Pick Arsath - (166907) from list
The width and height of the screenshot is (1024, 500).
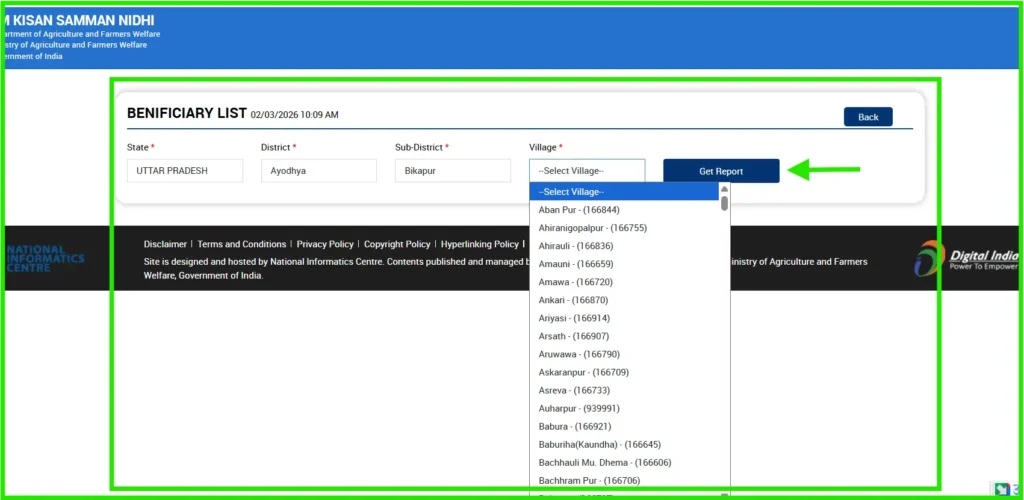tap(624, 336)
